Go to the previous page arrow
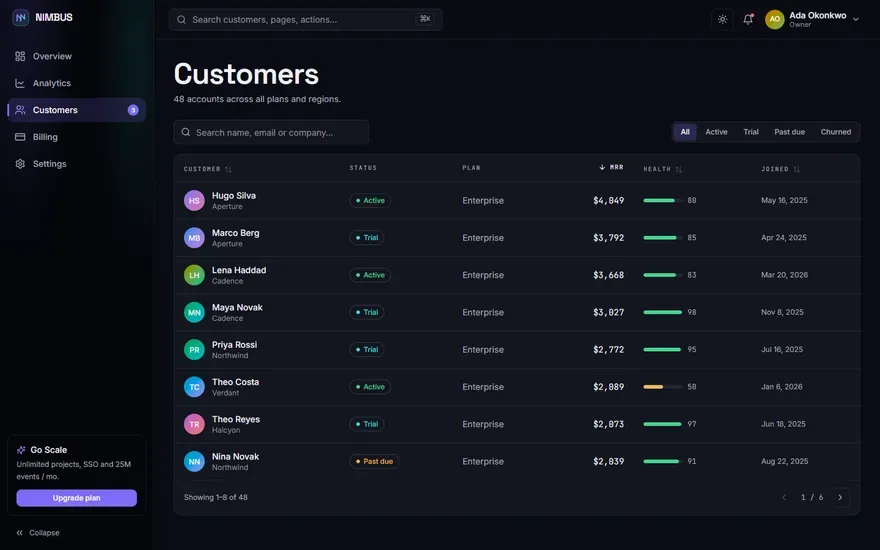This screenshot has height=550, width=880. point(784,497)
